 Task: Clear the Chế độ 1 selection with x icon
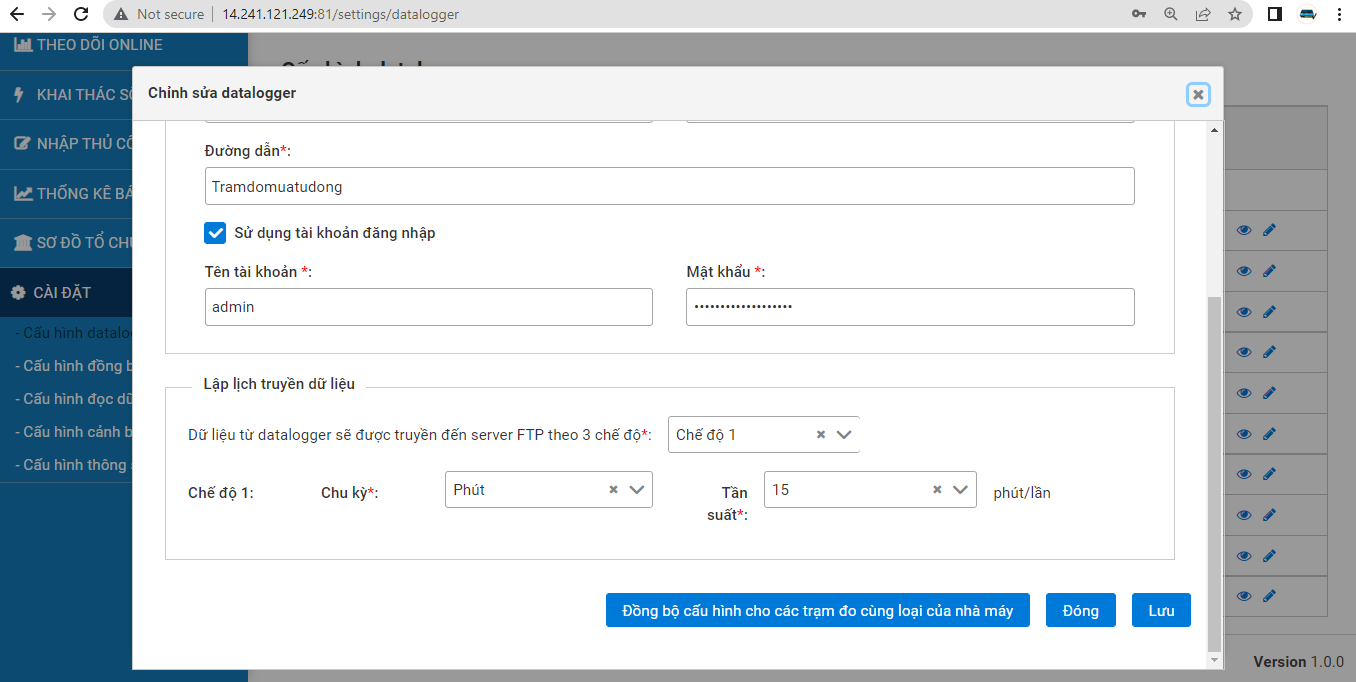click(821, 435)
